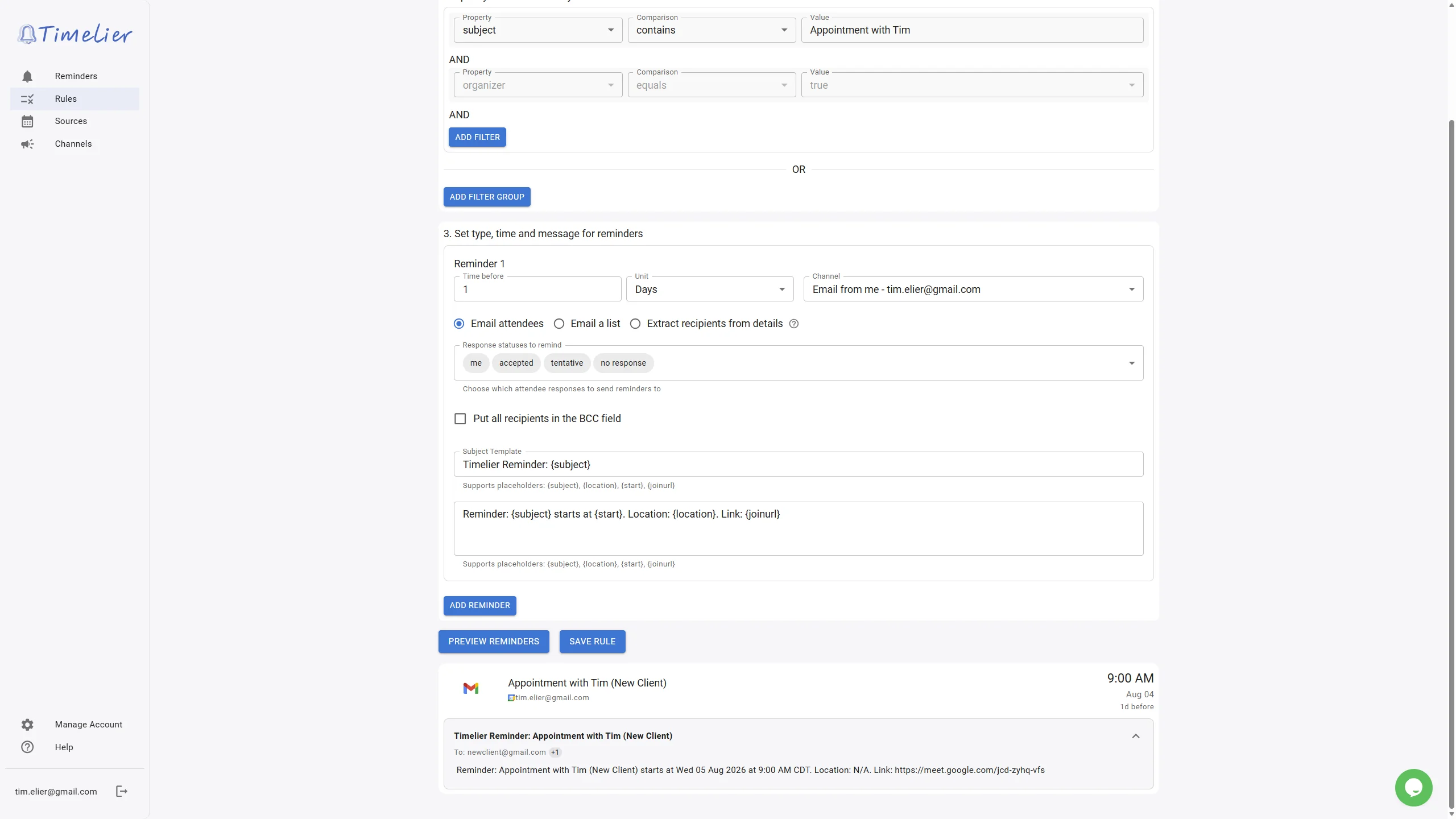The height and width of the screenshot is (819, 1456).
Task: Click the Value field Appointment with Tim
Action: pyautogui.click(x=972, y=30)
